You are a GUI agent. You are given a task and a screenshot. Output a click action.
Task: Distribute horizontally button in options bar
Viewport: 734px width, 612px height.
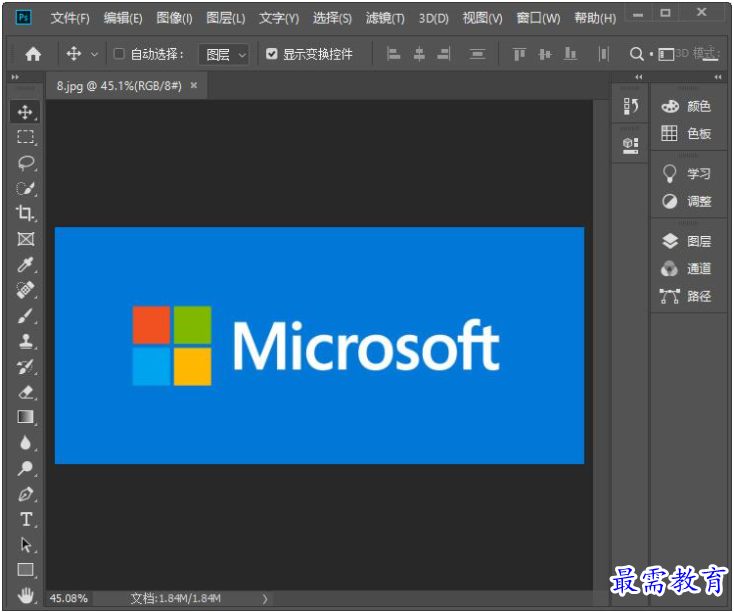[603, 54]
